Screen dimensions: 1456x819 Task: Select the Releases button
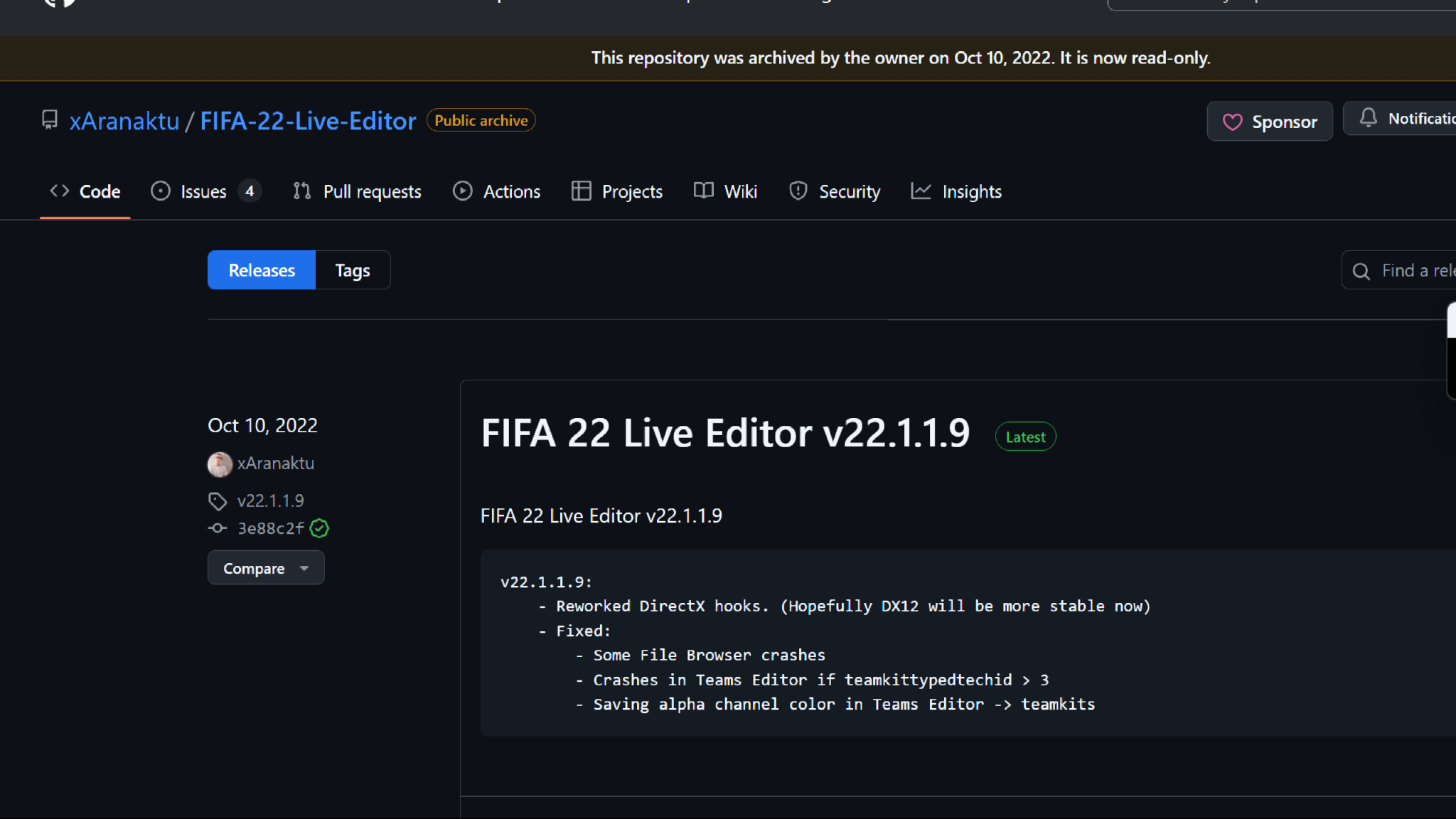[x=262, y=270]
